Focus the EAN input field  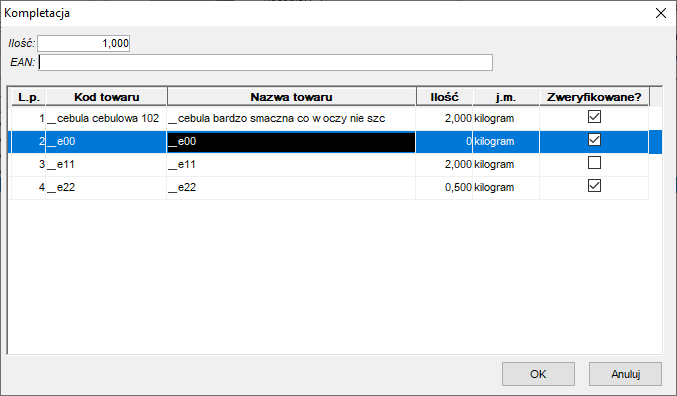point(265,63)
